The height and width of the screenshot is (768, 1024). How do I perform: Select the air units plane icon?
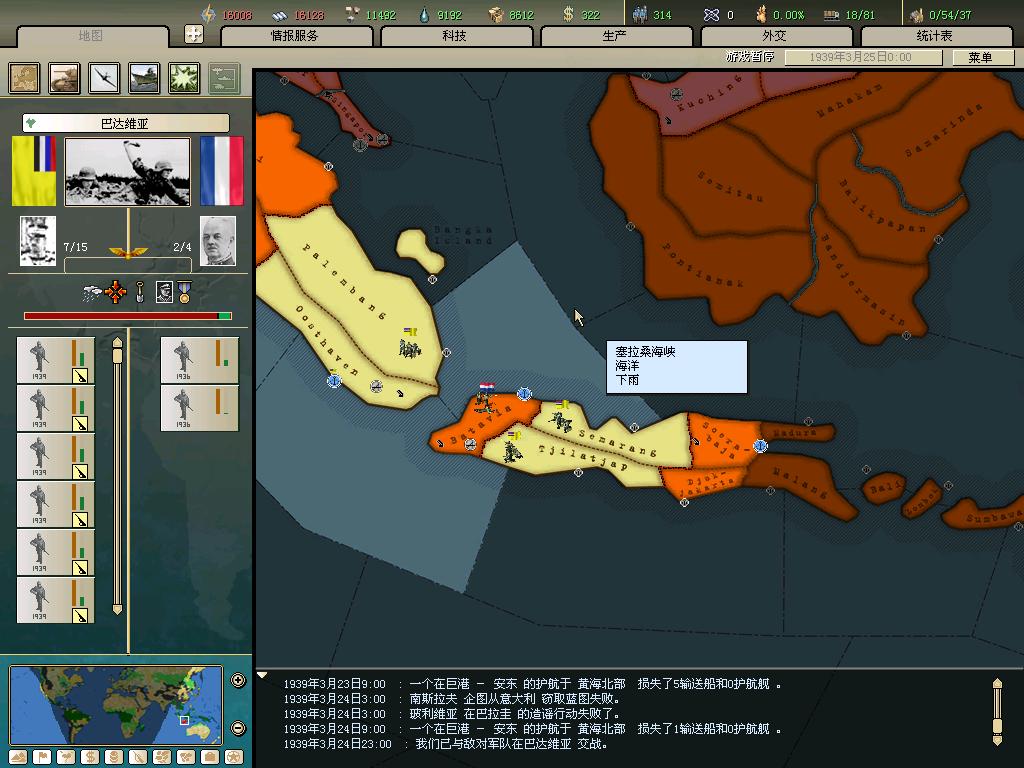coord(104,78)
